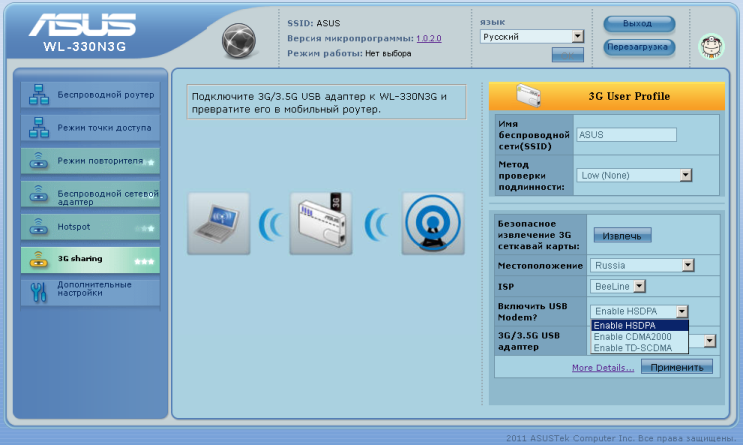Click the ASUS logo
This screenshot has width=743, height=445.
[x=82, y=24]
